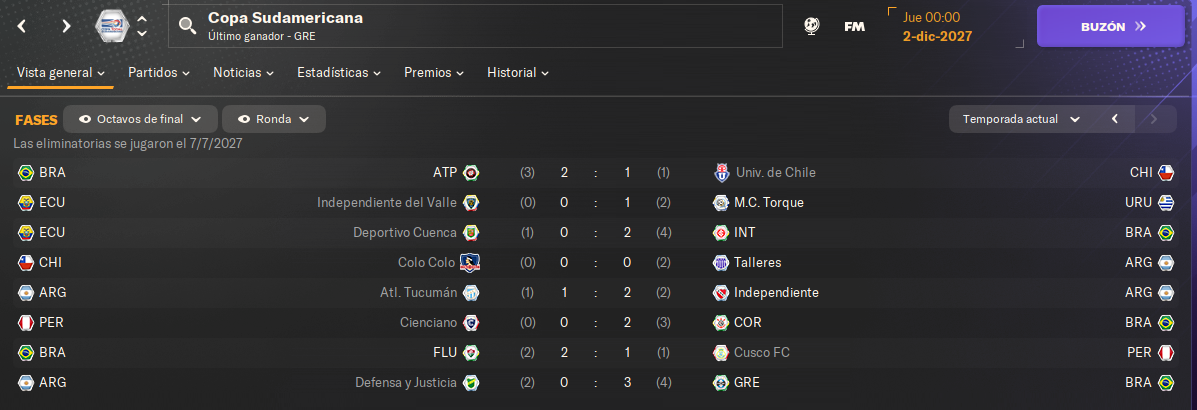Click the Brazil flag beside GRE row

coord(1166,383)
